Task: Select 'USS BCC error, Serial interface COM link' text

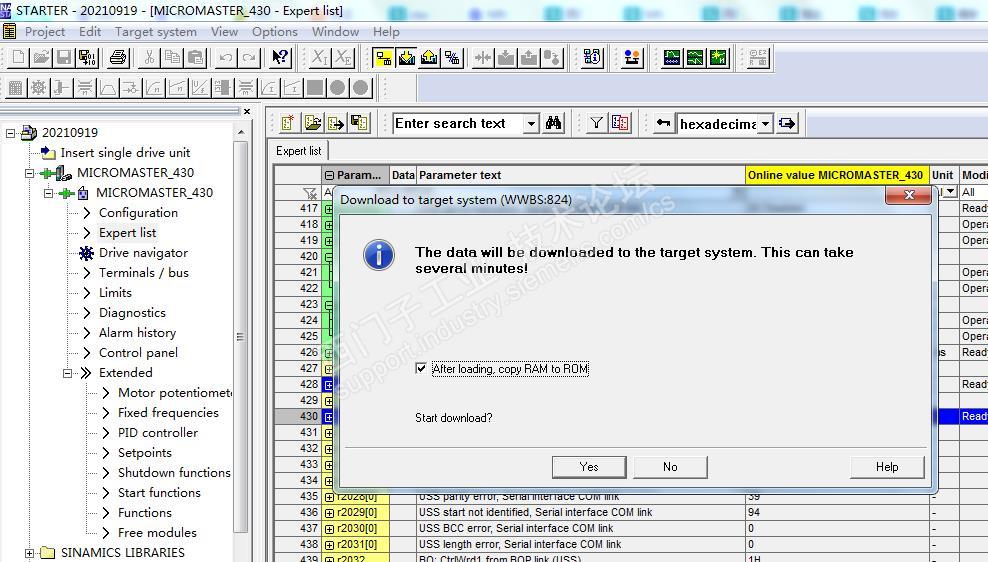Action: click(x=516, y=529)
